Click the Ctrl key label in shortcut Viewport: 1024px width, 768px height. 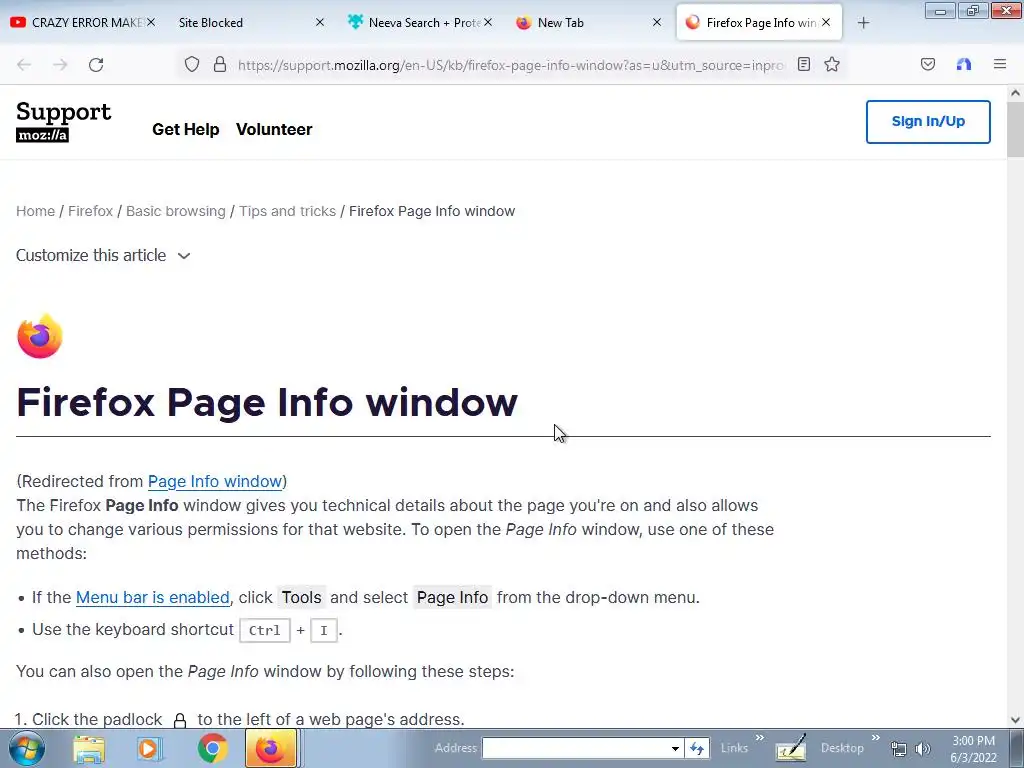pos(264,630)
